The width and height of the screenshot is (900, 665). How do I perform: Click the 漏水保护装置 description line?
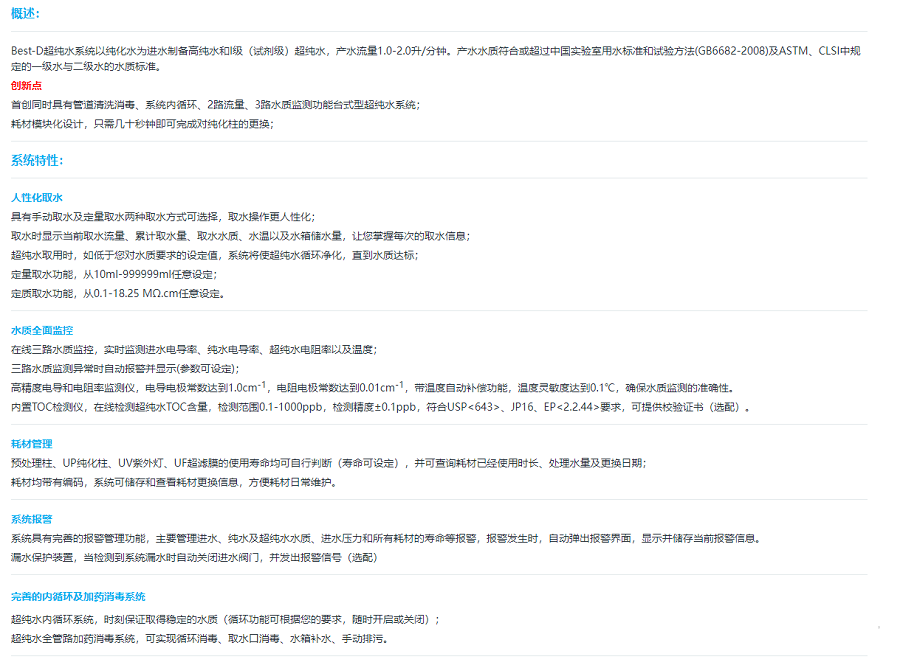[x=194, y=557]
